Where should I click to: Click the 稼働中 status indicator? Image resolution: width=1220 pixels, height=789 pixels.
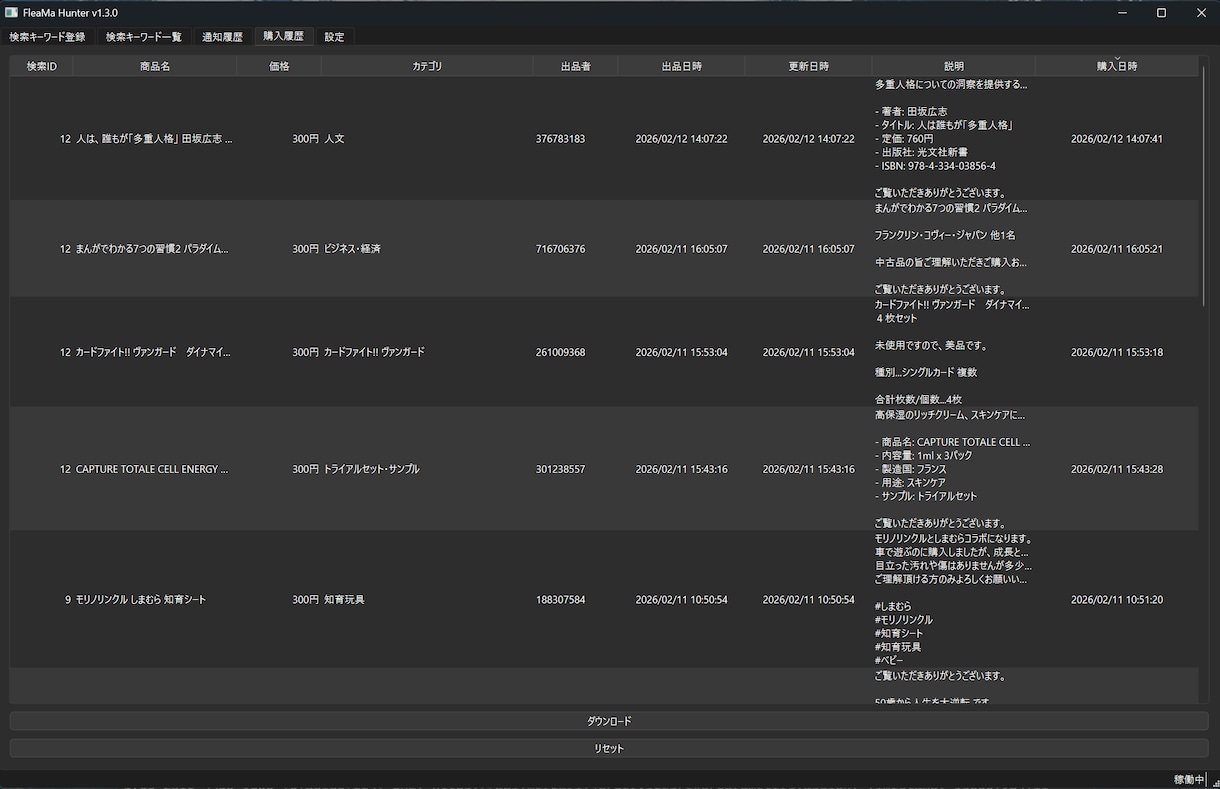tap(1188, 779)
